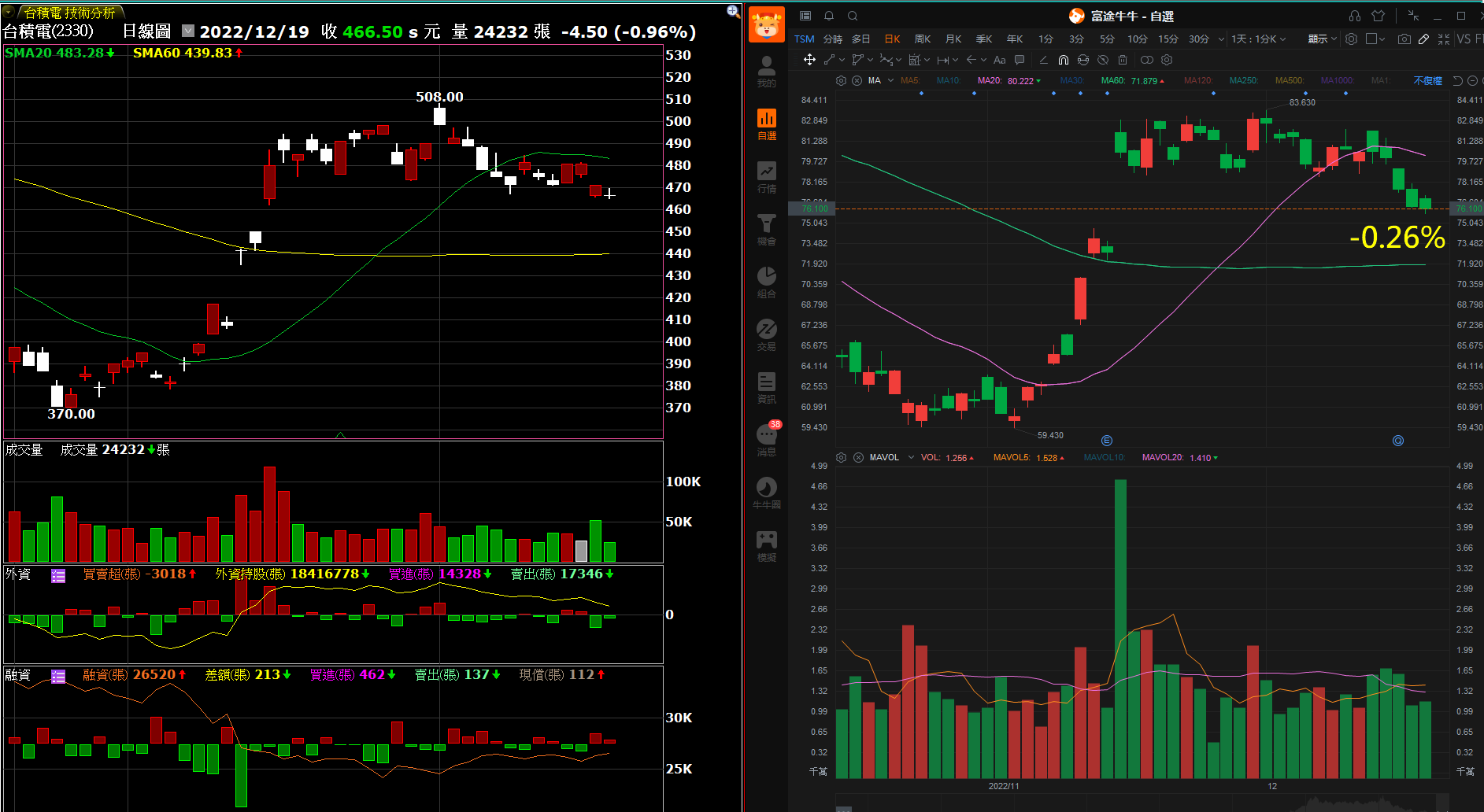Open the MA indicator type dropdown

890,80
